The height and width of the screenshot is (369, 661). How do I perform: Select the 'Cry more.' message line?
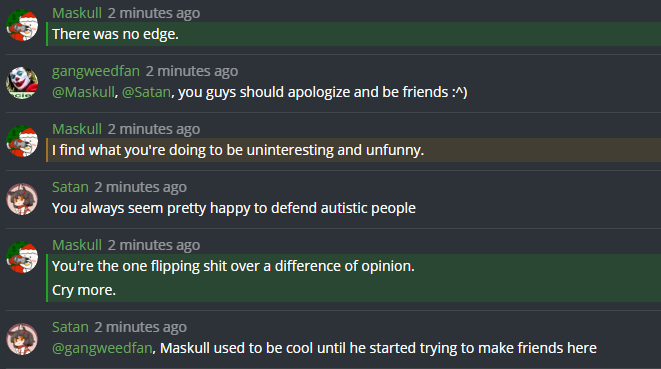[83, 290]
